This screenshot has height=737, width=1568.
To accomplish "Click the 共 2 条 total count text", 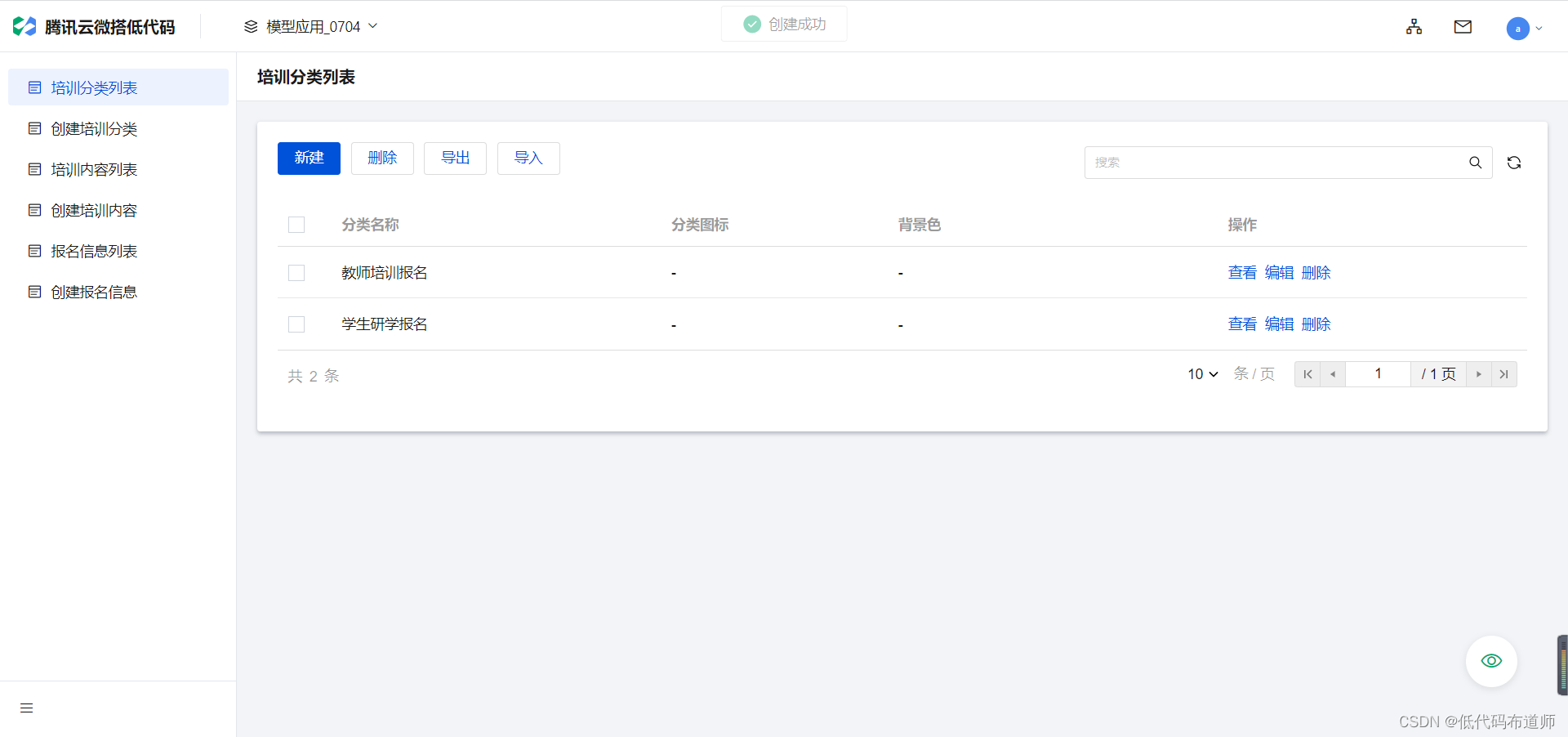I will pyautogui.click(x=314, y=376).
